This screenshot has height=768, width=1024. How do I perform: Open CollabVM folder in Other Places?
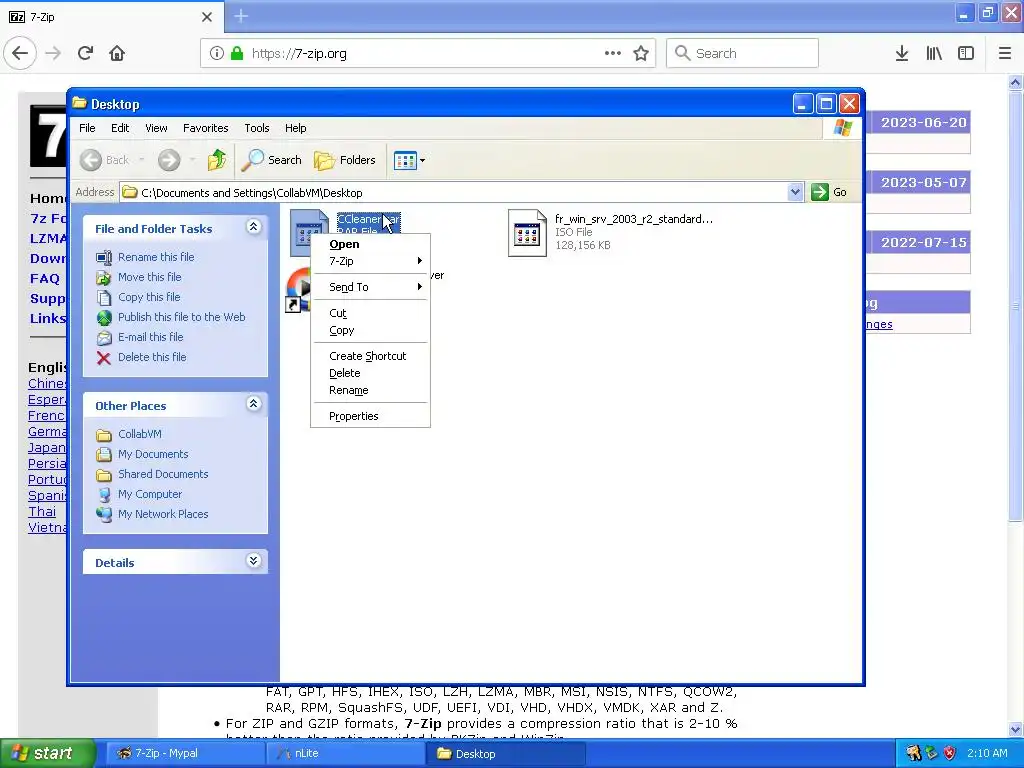click(129, 434)
